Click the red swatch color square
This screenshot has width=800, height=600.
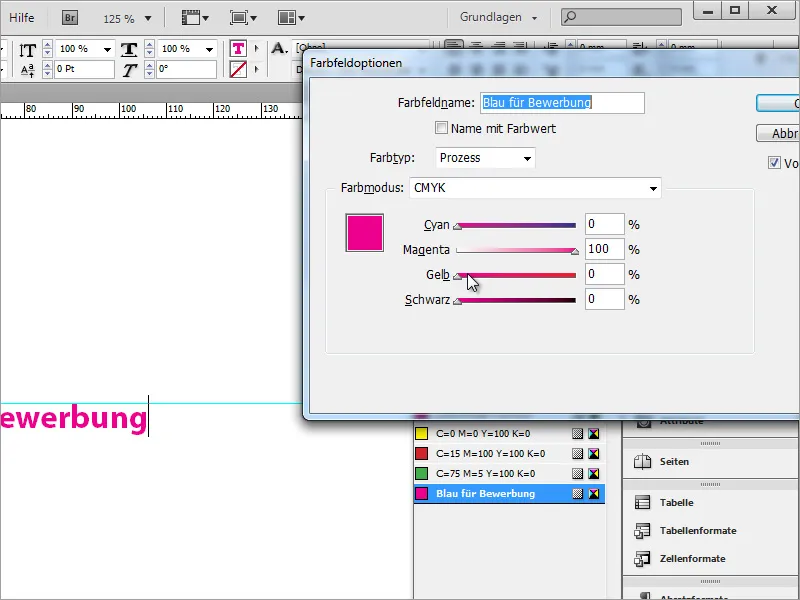421,454
